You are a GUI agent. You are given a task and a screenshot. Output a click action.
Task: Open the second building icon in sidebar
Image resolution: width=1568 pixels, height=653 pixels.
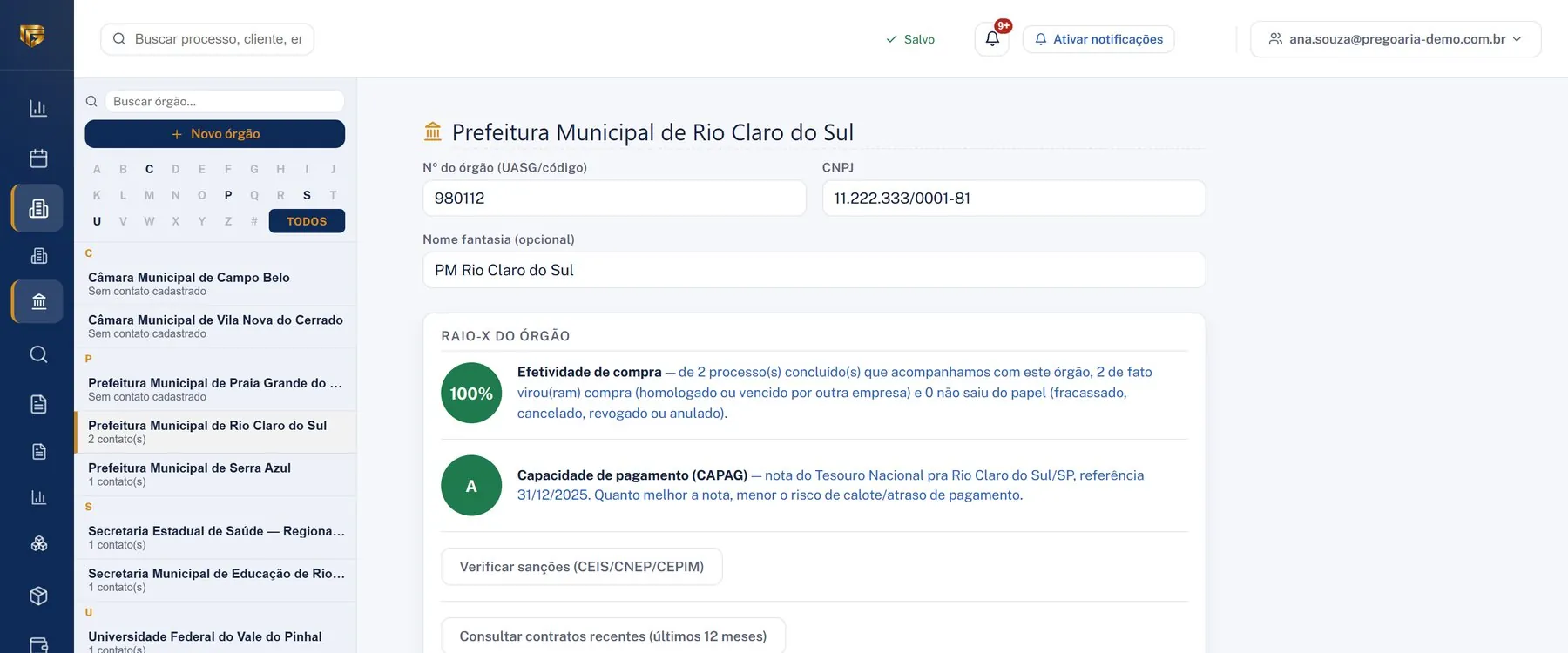click(38, 256)
